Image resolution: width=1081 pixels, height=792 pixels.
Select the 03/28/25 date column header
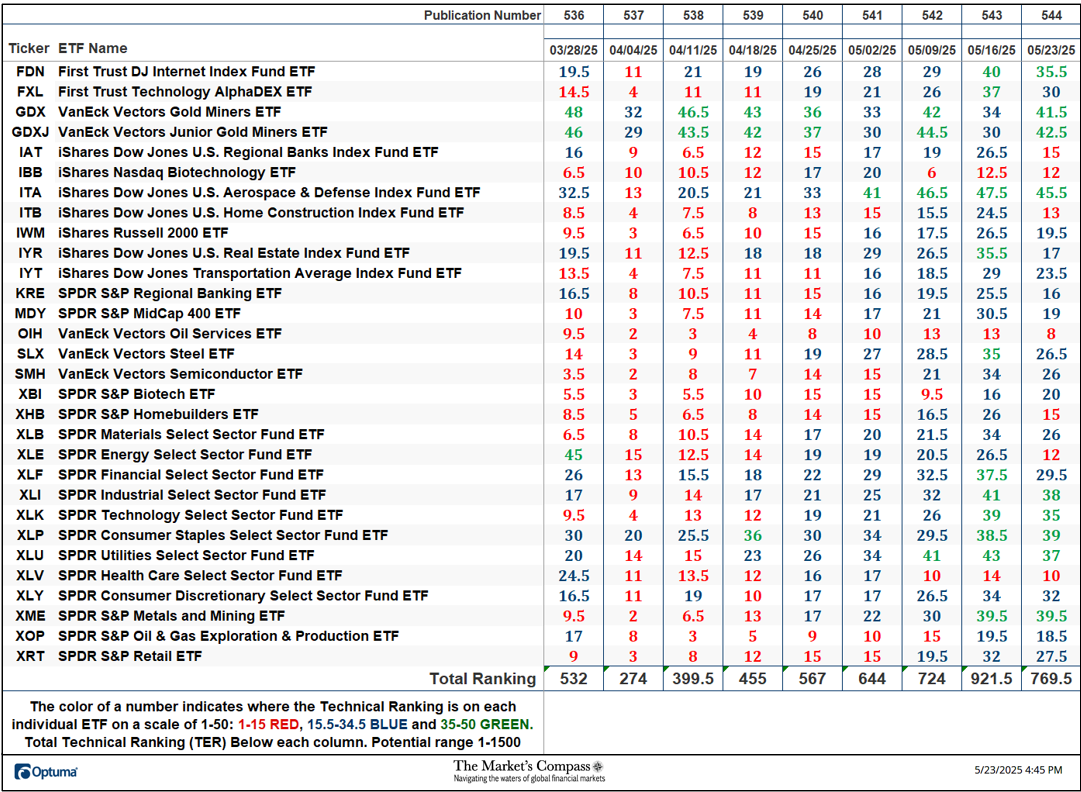tap(572, 49)
